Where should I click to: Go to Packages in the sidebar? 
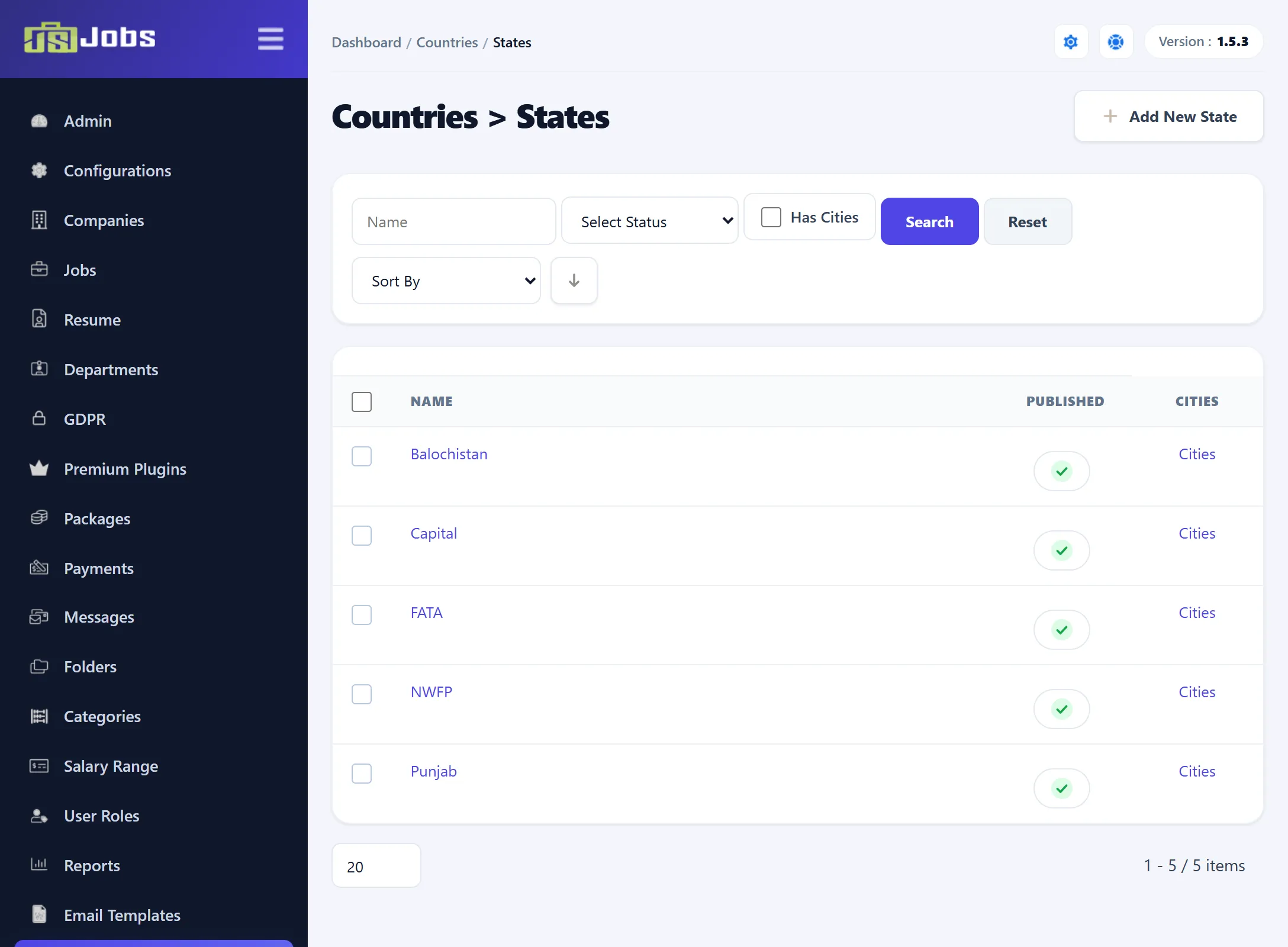pos(97,518)
